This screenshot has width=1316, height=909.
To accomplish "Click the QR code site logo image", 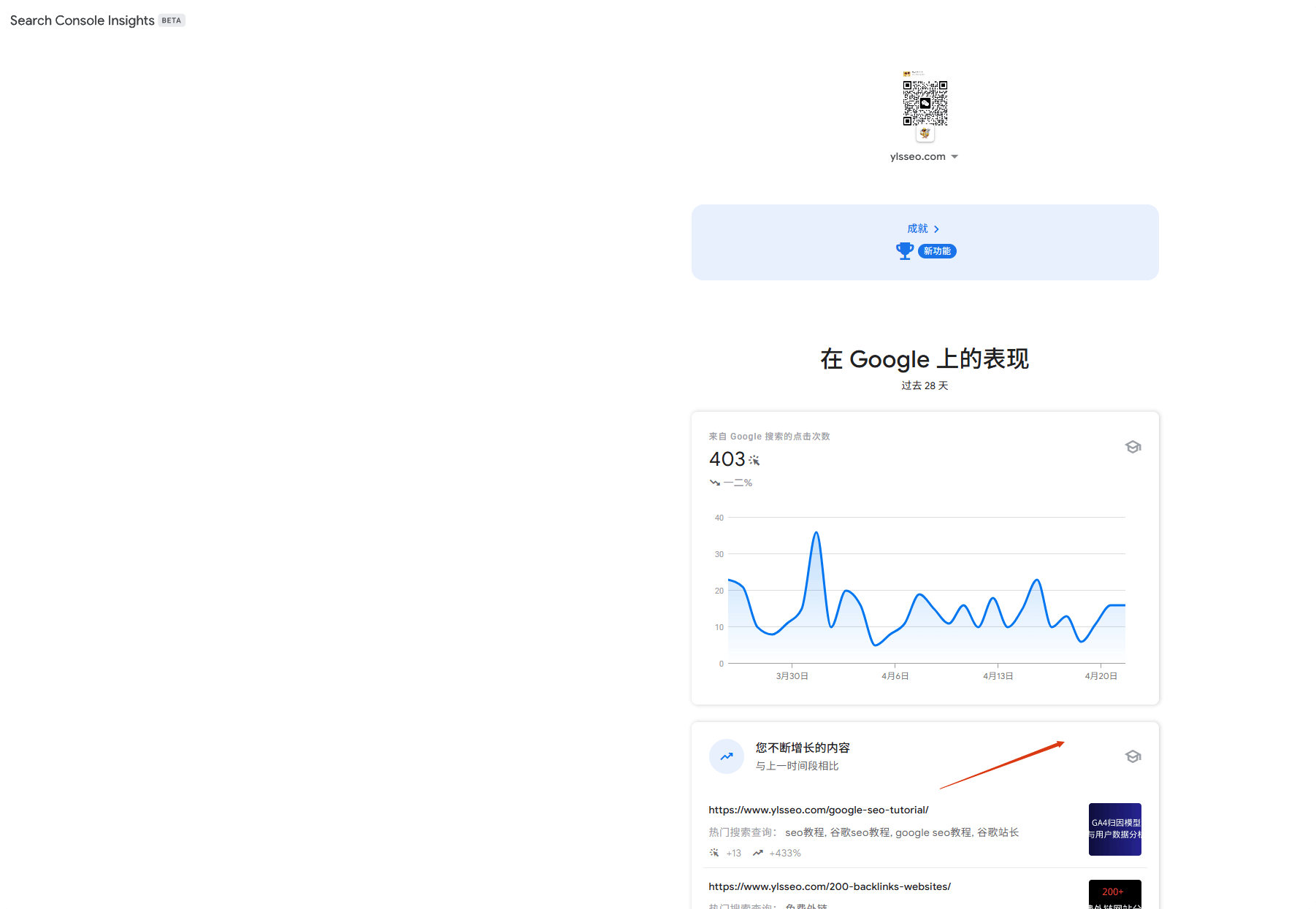I will (925, 102).
